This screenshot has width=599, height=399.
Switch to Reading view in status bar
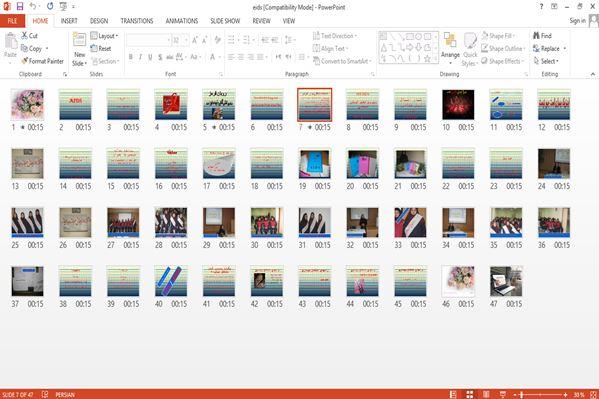point(486,394)
